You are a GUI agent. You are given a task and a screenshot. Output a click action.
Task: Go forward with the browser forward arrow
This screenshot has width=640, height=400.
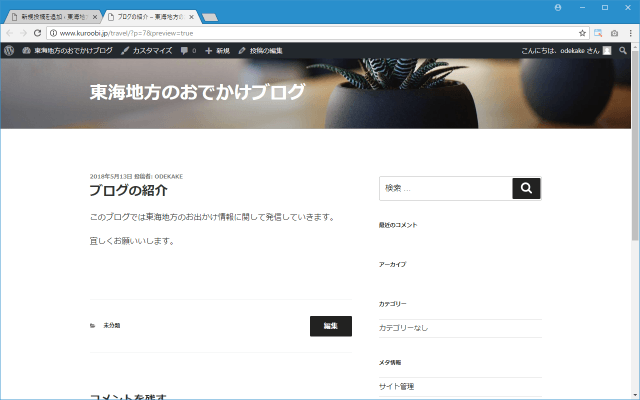pyautogui.click(x=23, y=33)
